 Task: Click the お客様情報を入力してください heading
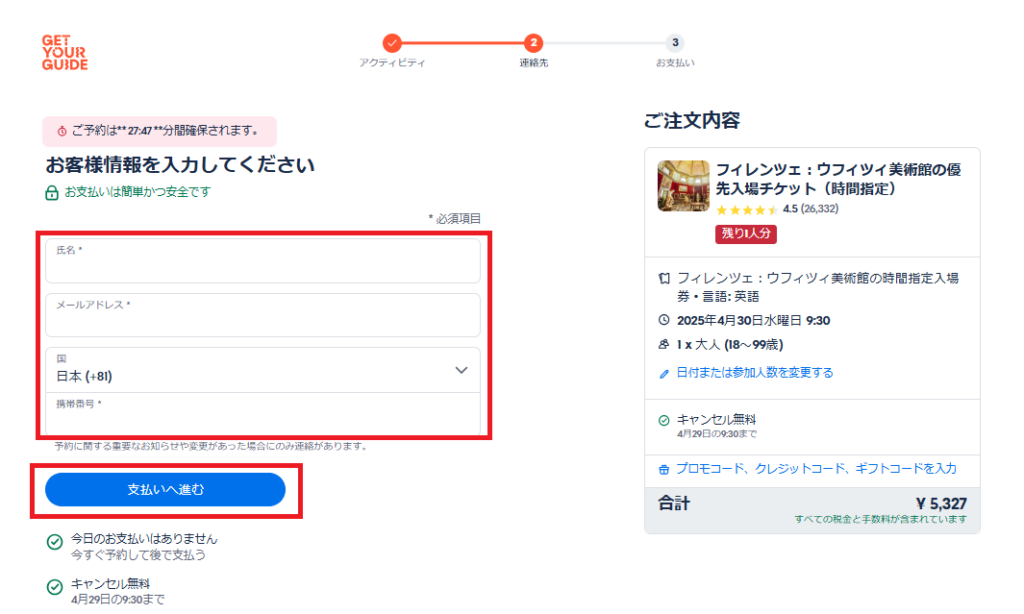tap(180, 165)
